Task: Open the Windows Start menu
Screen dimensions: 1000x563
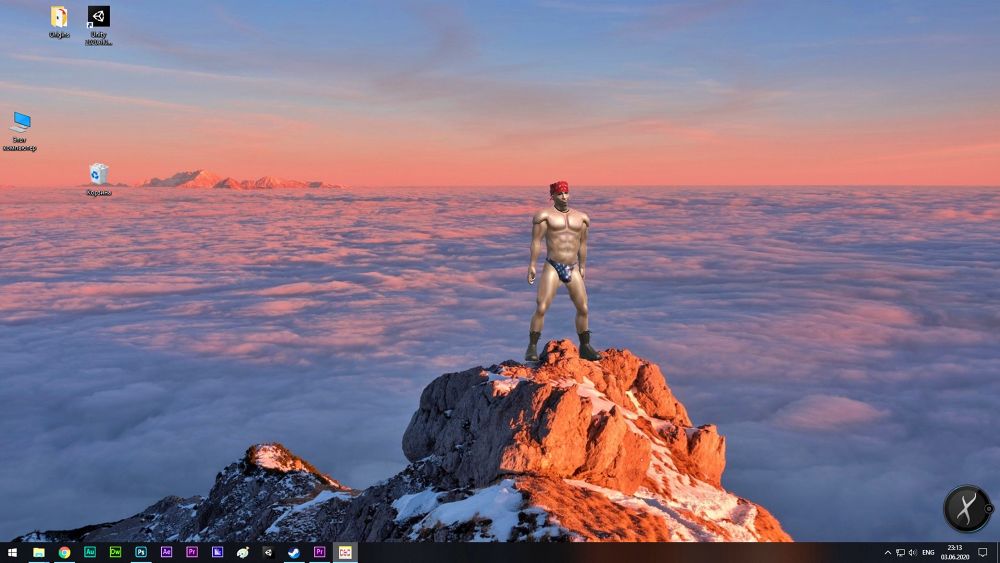Action: [12, 552]
